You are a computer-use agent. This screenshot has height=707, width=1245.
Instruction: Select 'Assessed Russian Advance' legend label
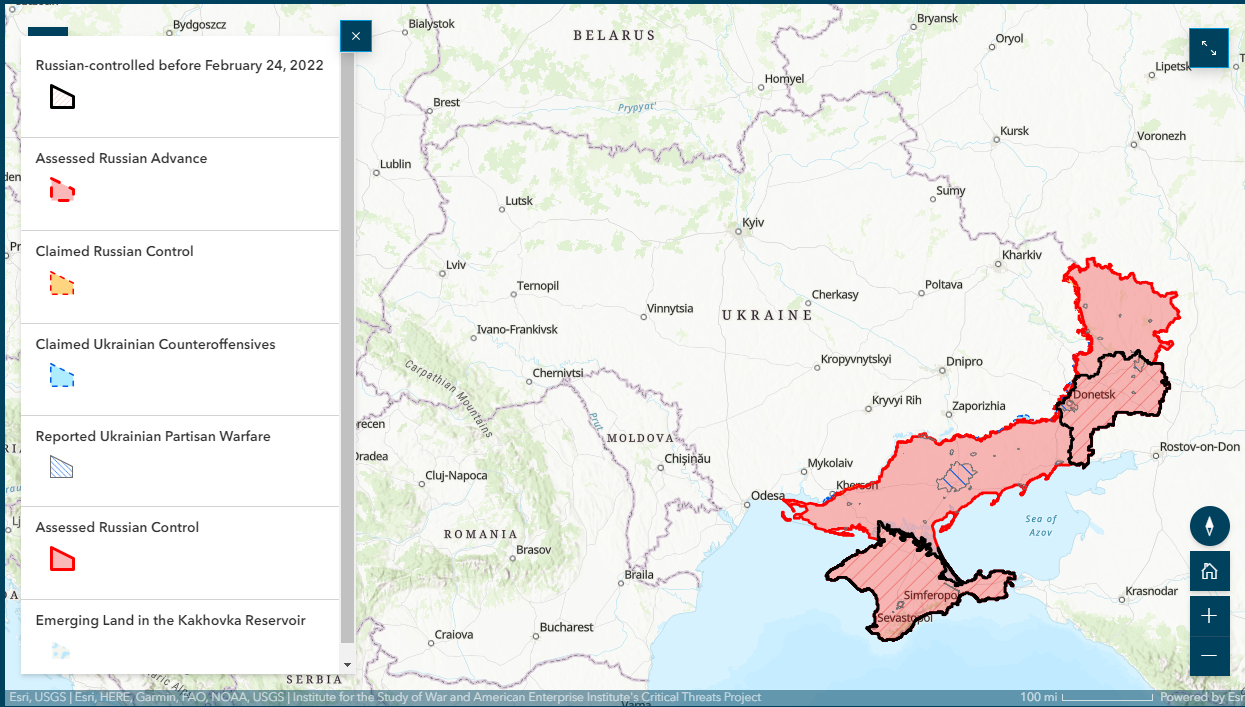[121, 158]
